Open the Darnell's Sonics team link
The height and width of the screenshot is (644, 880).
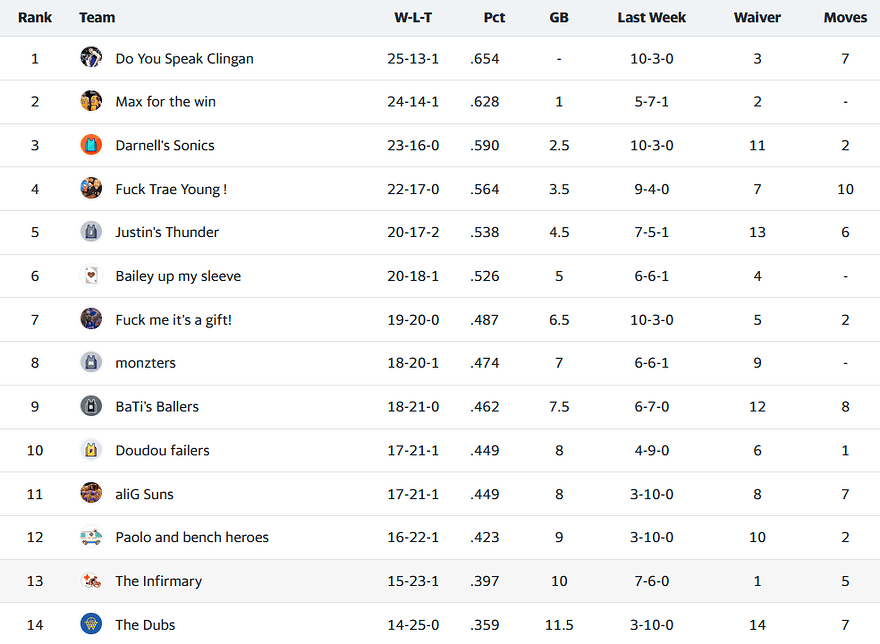(x=165, y=145)
